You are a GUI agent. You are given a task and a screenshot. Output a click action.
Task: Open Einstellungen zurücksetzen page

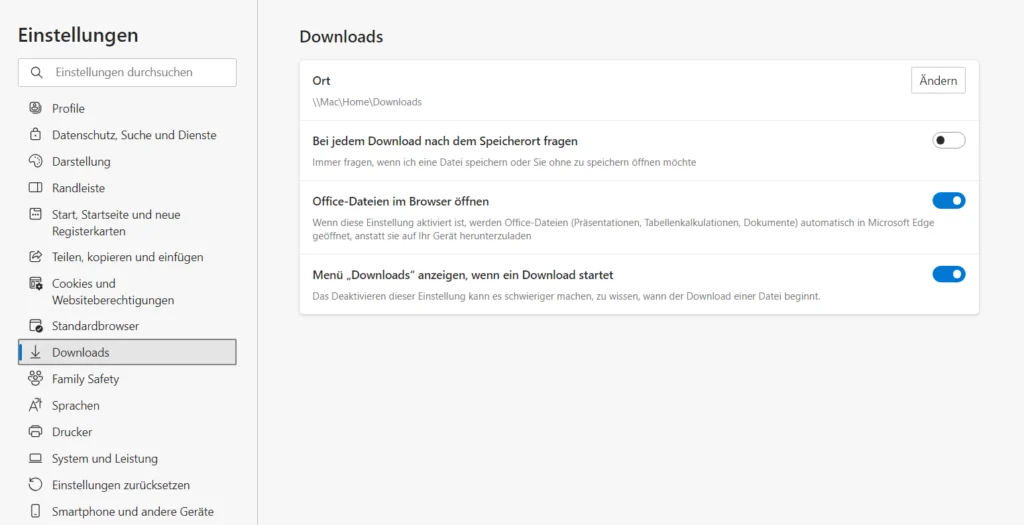click(x=127, y=485)
